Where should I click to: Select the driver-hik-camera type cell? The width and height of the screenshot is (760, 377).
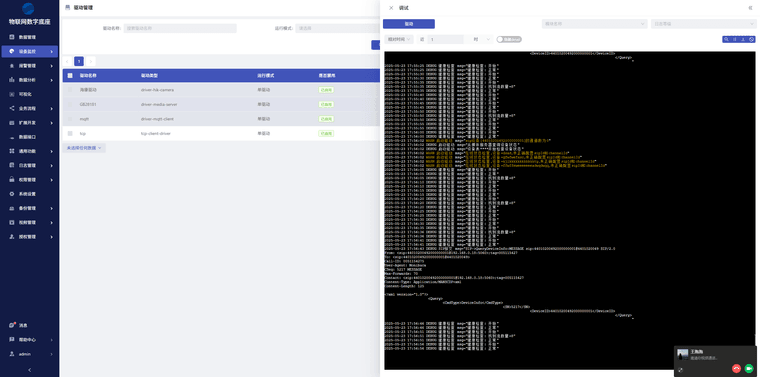158,90
